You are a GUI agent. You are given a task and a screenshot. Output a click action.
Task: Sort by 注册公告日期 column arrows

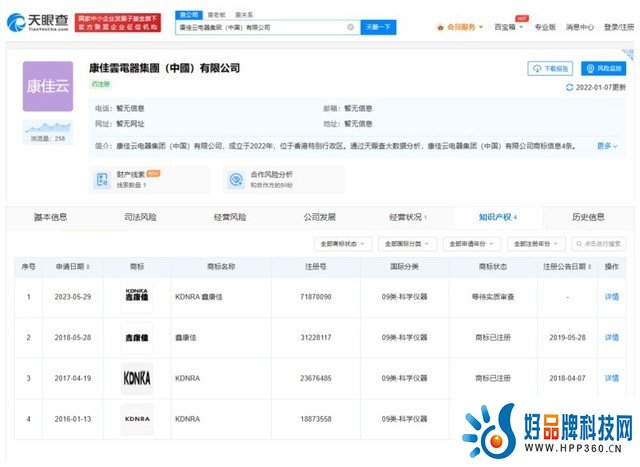pyautogui.click(x=590, y=267)
